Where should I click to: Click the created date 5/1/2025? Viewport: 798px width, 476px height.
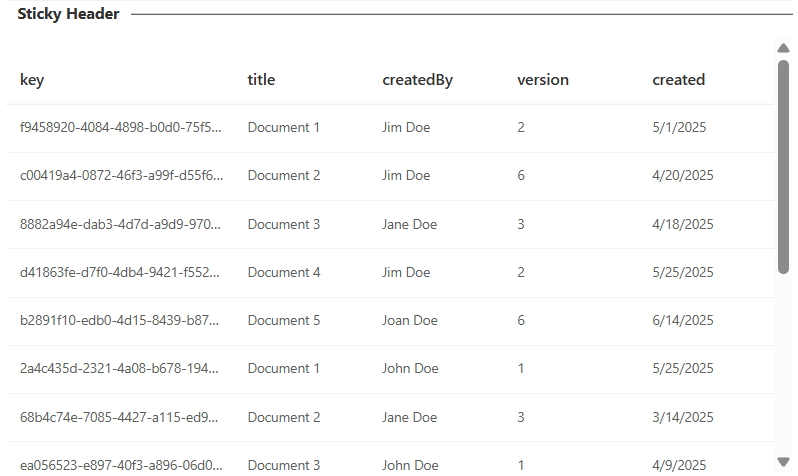pyautogui.click(x=678, y=128)
